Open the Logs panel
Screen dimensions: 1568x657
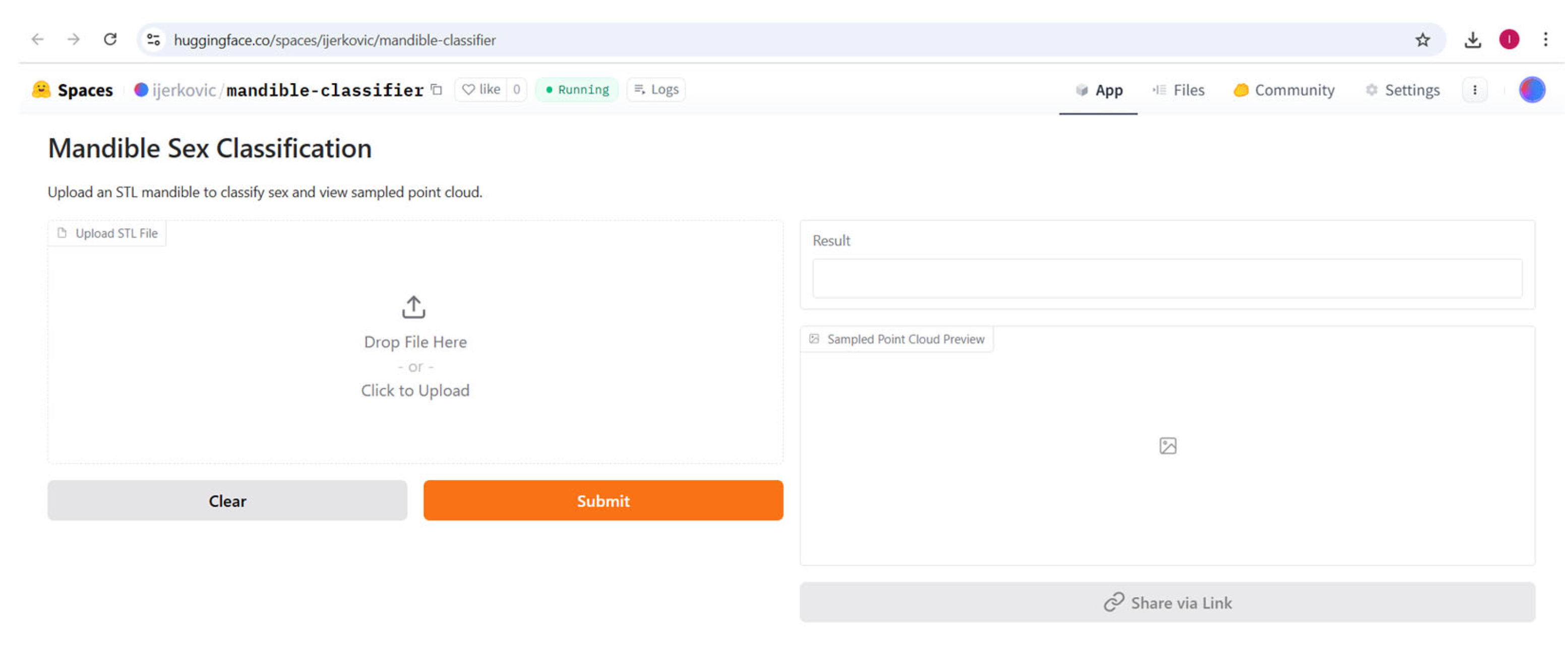coord(656,89)
